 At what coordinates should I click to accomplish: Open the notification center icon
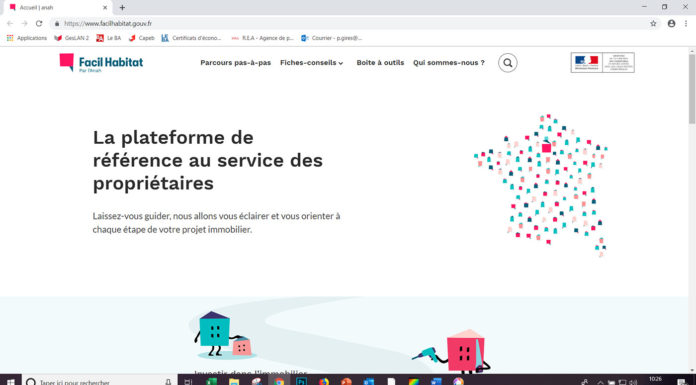tap(682, 381)
